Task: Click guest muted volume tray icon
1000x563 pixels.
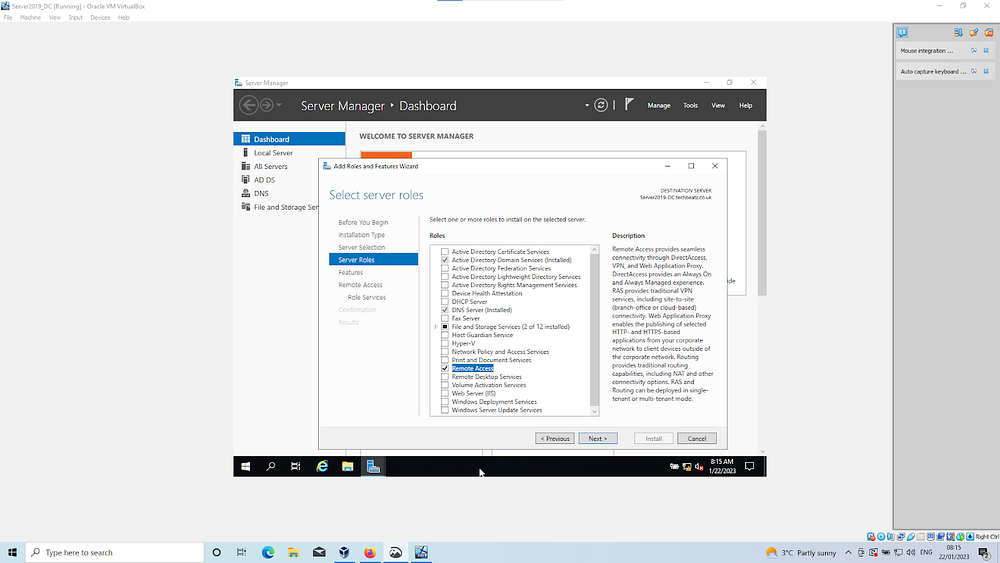Action: [x=699, y=467]
